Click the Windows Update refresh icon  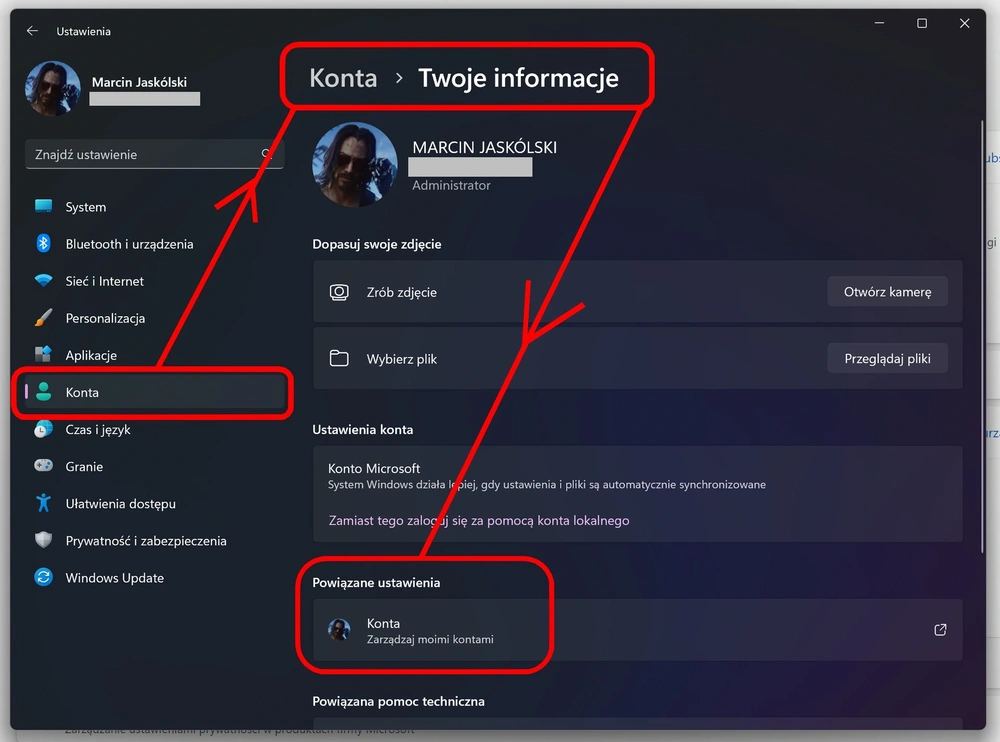43,577
